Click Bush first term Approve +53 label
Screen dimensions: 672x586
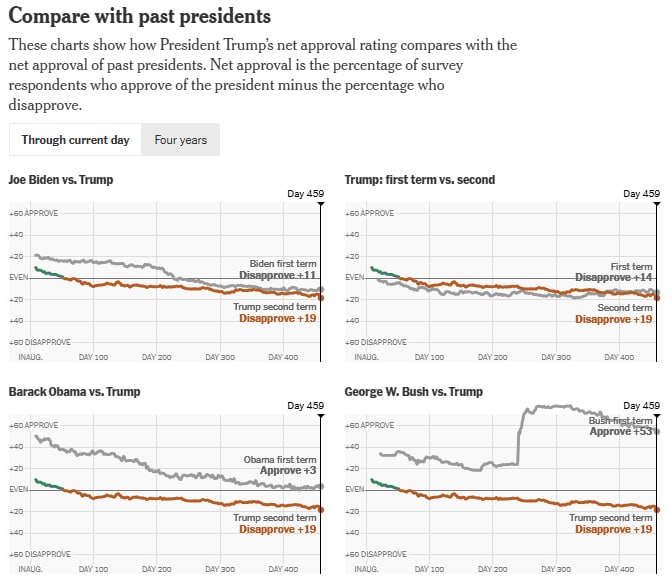pos(618,426)
